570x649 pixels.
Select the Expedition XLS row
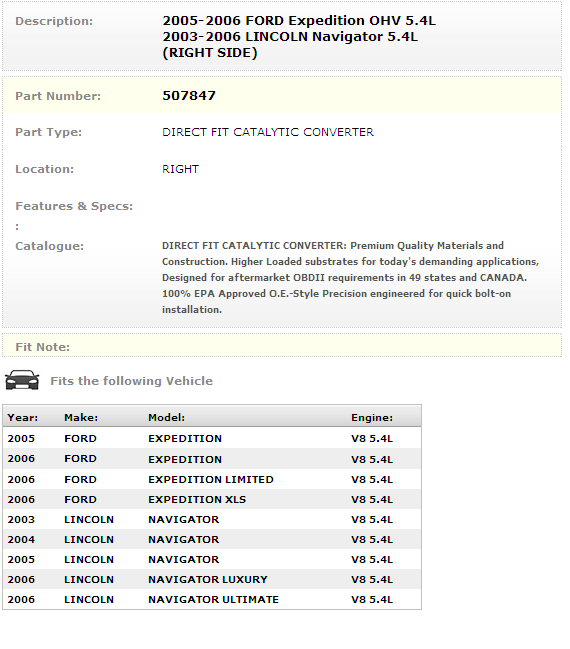click(212, 499)
